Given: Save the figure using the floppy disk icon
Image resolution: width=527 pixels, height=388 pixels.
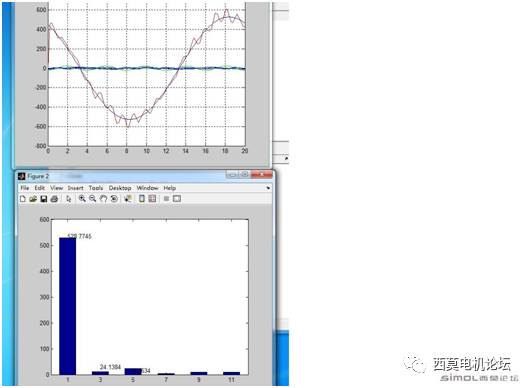Looking at the screenshot, I should 44,199.
